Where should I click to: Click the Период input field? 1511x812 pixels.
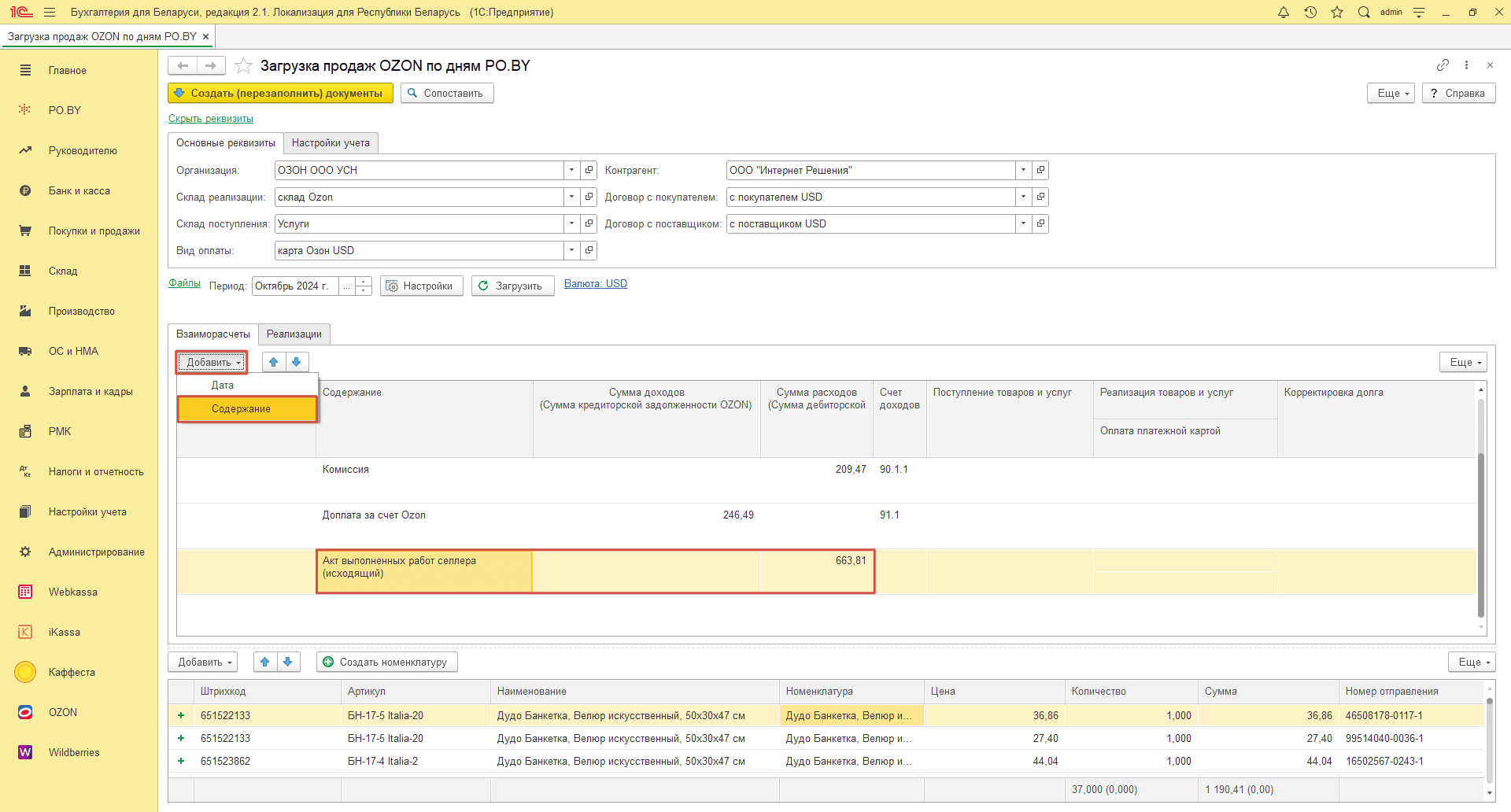click(x=296, y=286)
